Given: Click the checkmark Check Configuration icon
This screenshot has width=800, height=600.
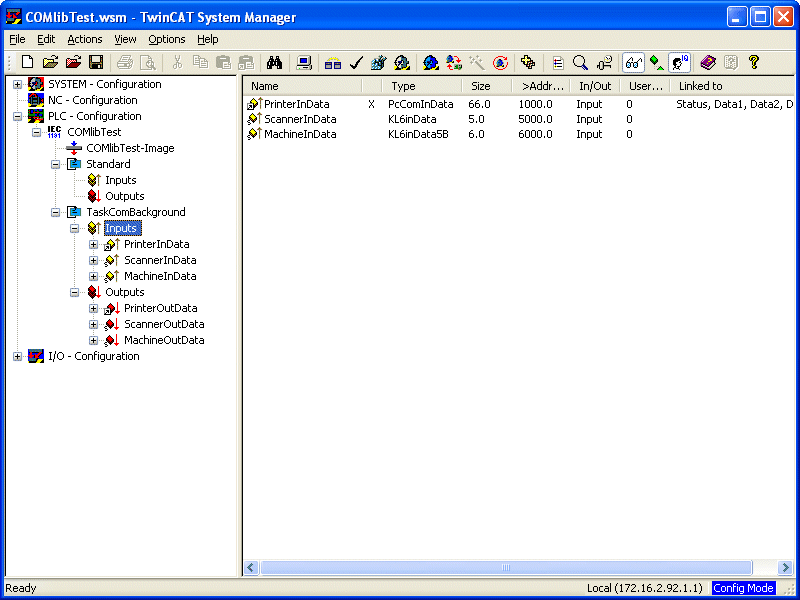Looking at the screenshot, I should click(356, 63).
